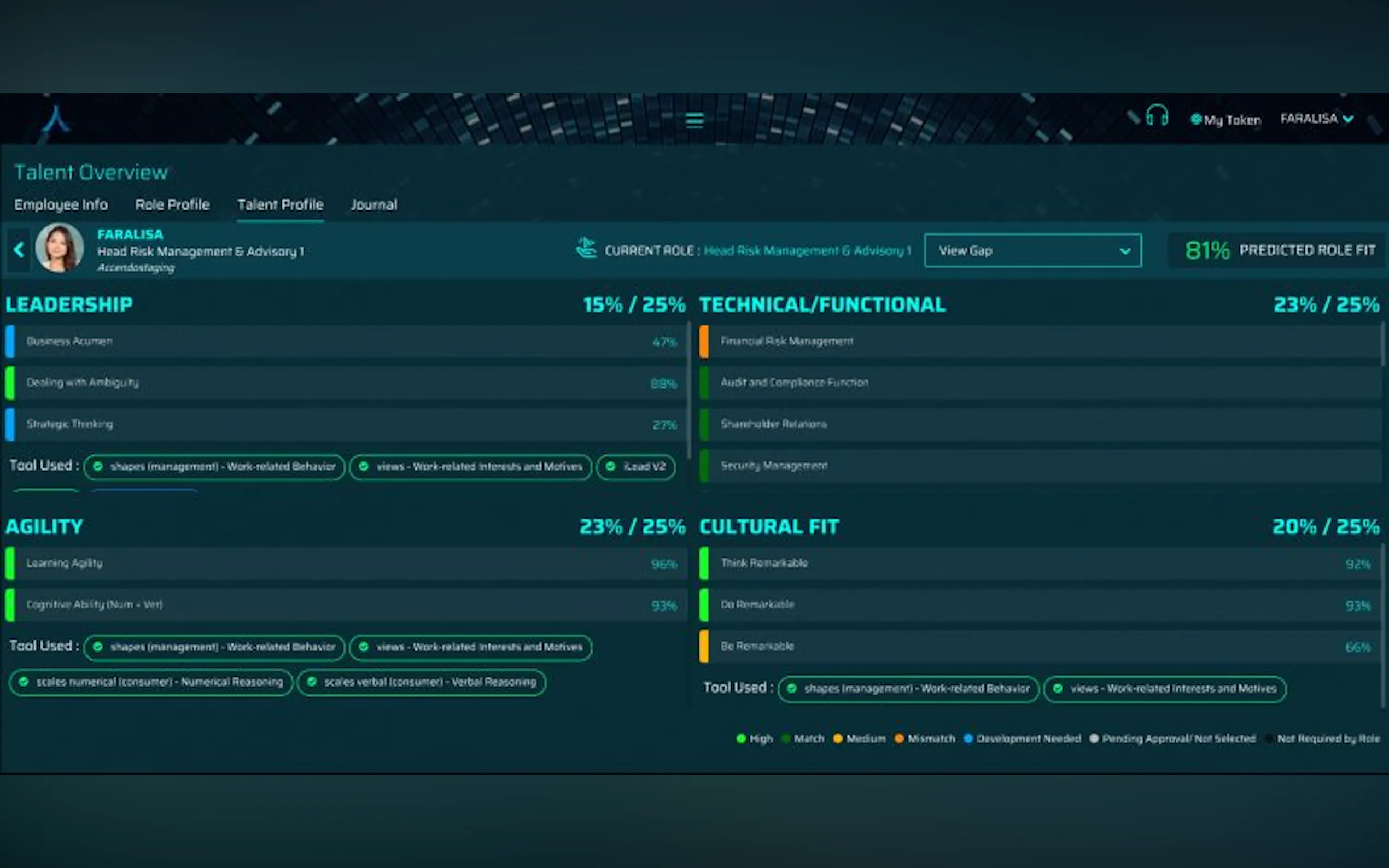Open the Journal tab
Viewport: 1389px width, 868px height.
point(374,205)
